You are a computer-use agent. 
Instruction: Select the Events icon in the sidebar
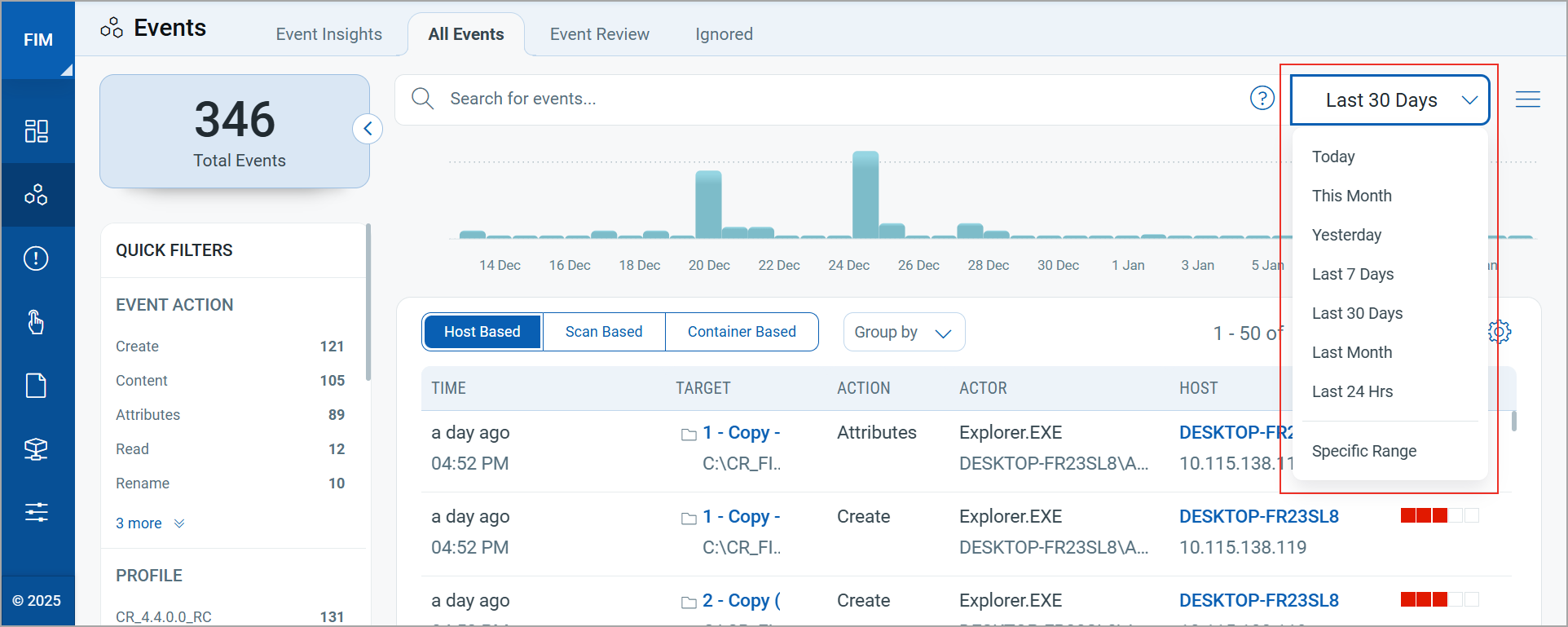pos(37,195)
